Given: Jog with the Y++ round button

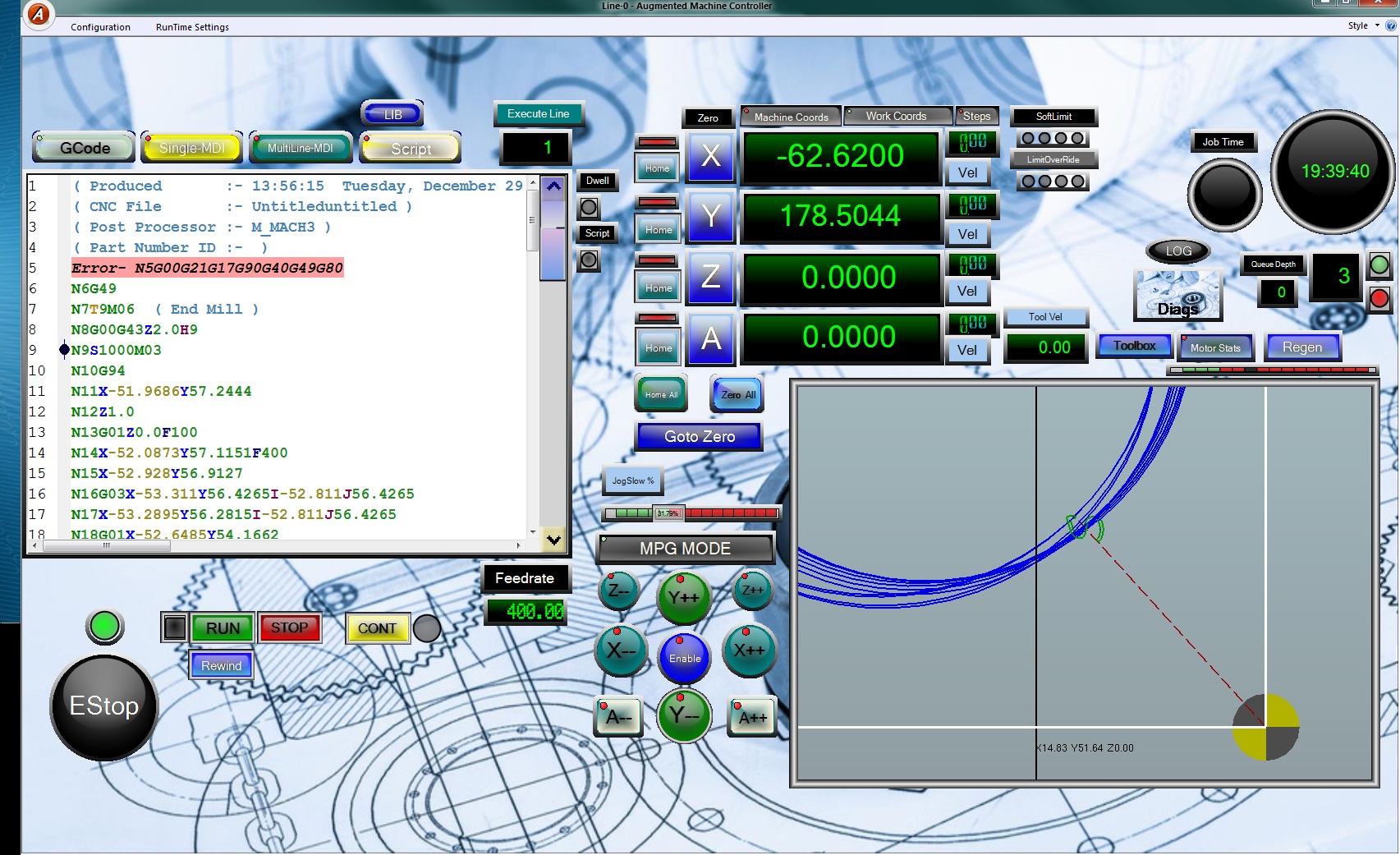Looking at the screenshot, I should pyautogui.click(x=683, y=597).
